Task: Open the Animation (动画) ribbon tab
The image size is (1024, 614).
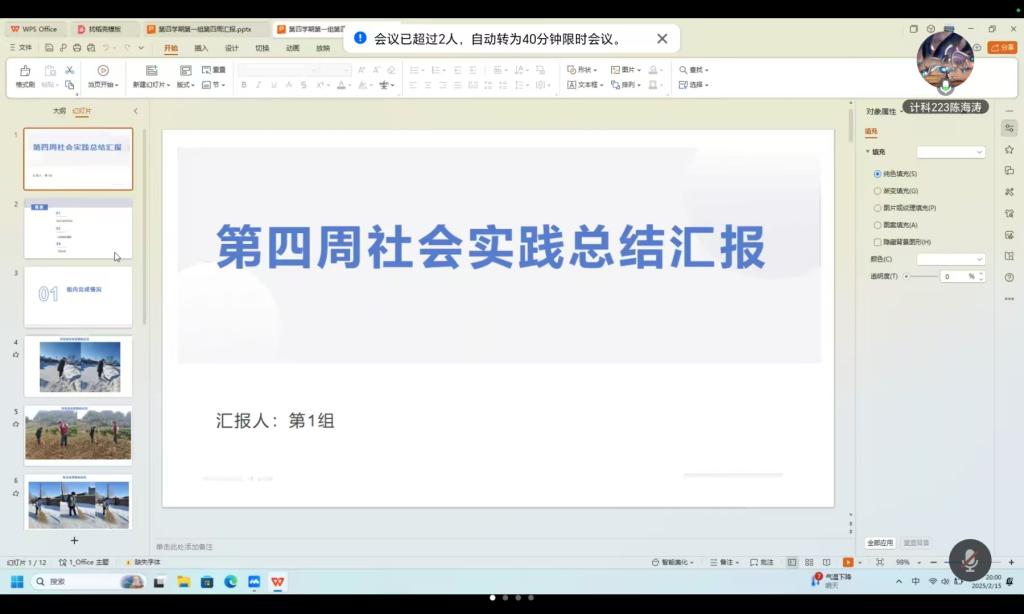Action: [x=292, y=48]
